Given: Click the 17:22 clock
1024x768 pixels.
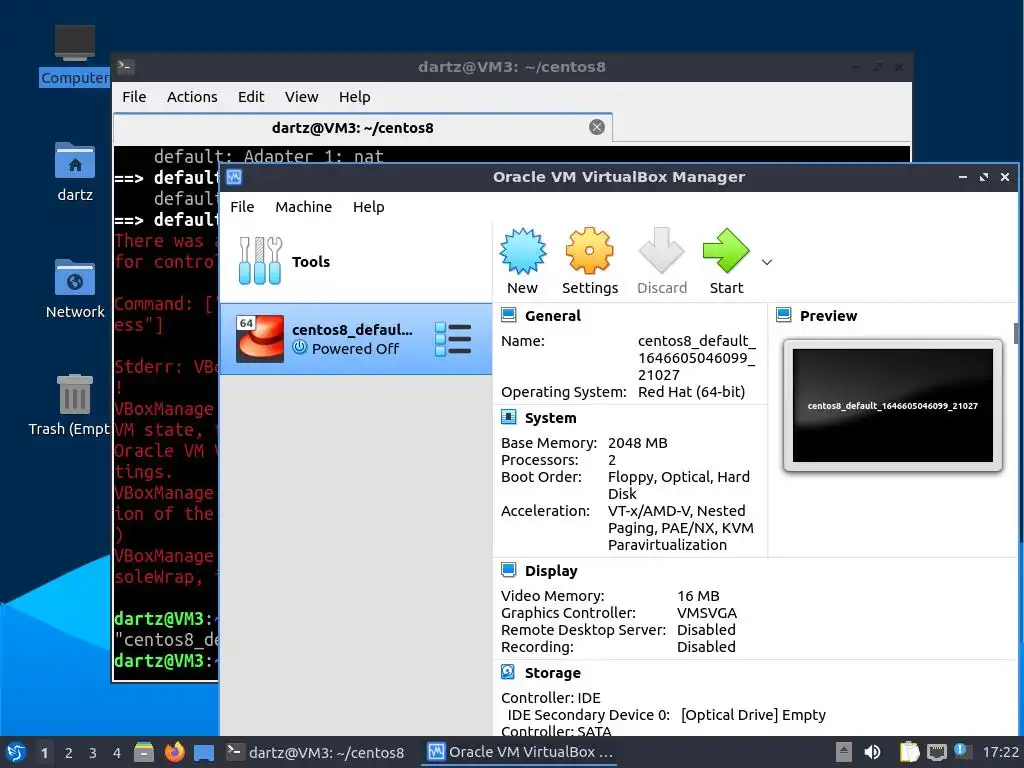Looking at the screenshot, I should [x=1000, y=752].
